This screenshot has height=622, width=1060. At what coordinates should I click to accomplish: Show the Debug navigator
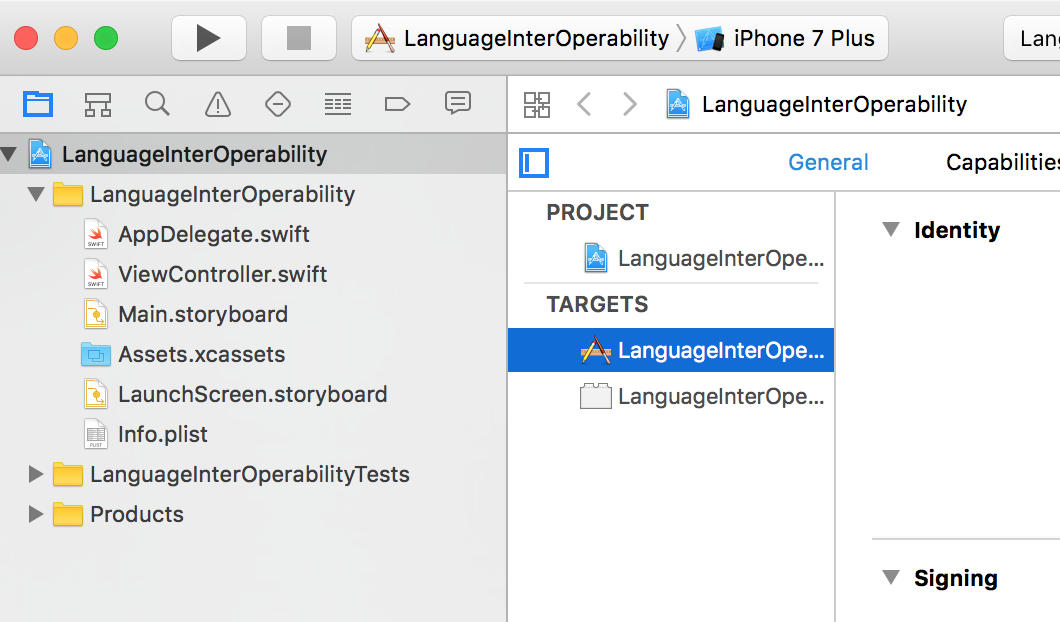[x=337, y=104]
